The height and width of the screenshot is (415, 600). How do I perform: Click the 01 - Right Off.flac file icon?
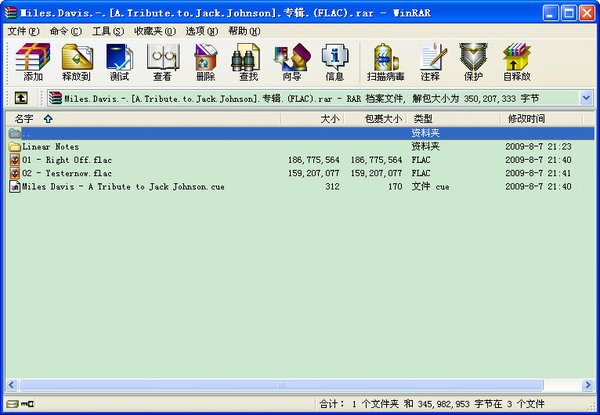15,160
